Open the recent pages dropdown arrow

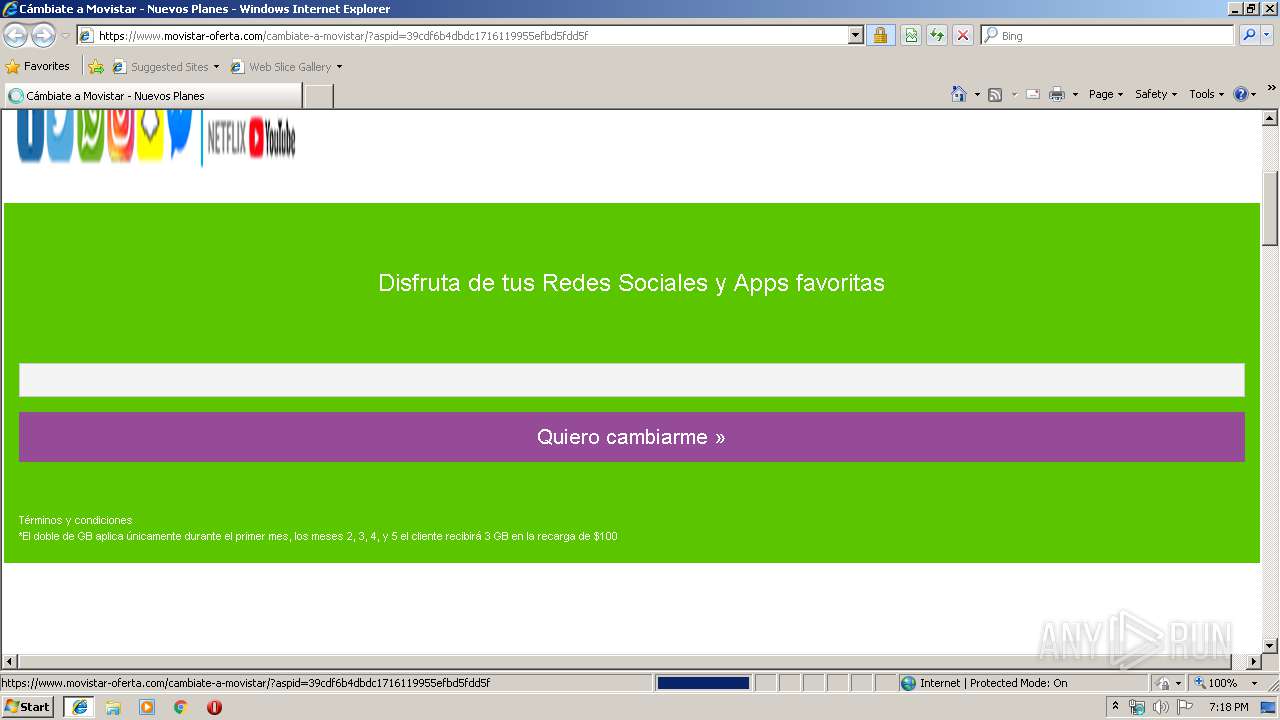tap(65, 36)
